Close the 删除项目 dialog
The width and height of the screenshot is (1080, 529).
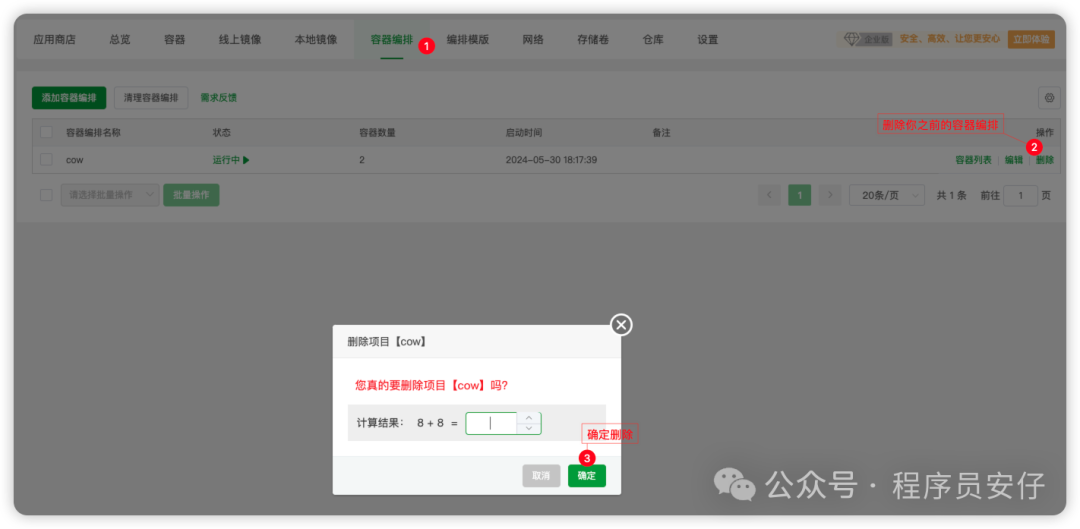pyautogui.click(x=621, y=324)
